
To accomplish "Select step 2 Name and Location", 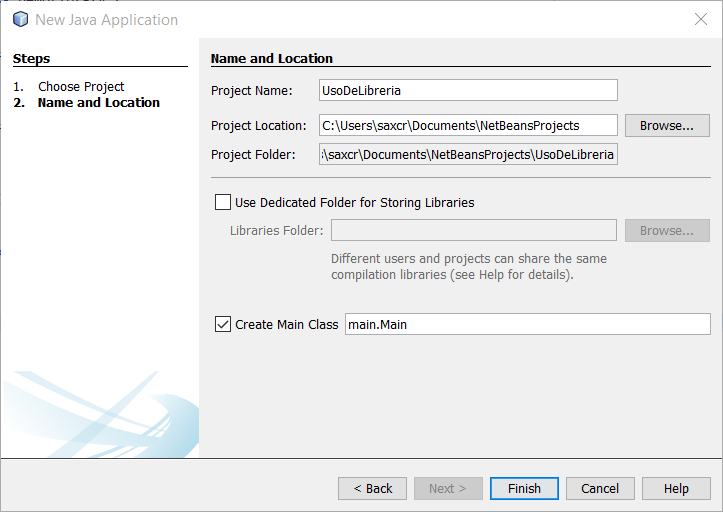I will pos(87,102).
